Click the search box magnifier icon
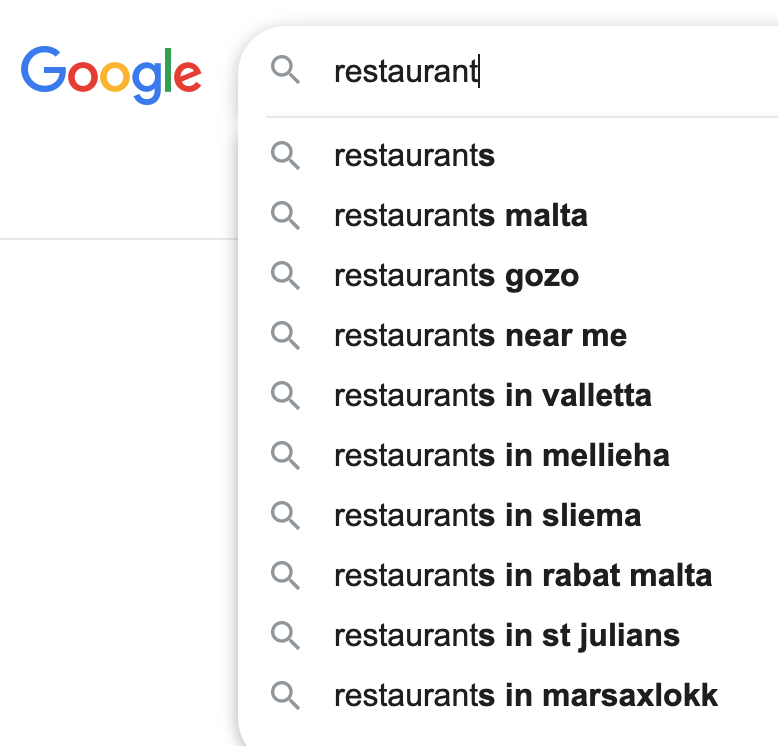The height and width of the screenshot is (746, 778). (x=285, y=70)
